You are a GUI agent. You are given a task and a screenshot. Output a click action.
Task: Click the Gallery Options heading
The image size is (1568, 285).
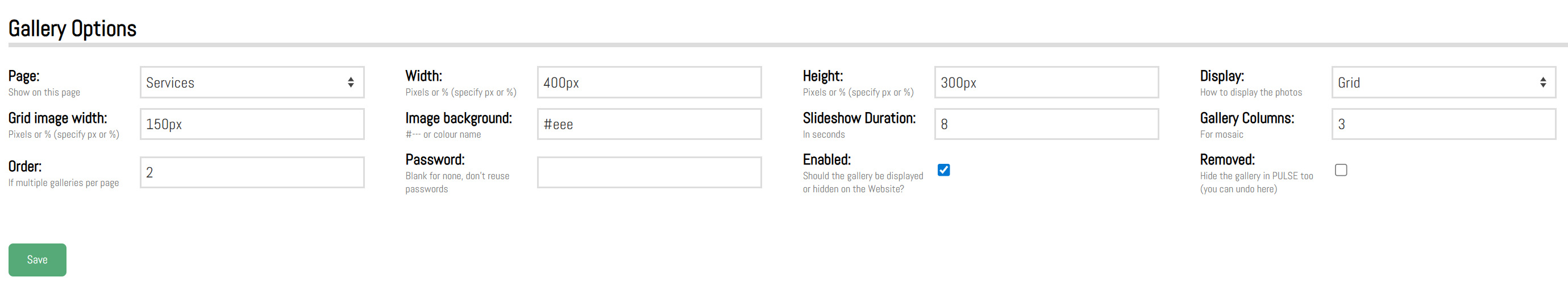(x=72, y=28)
